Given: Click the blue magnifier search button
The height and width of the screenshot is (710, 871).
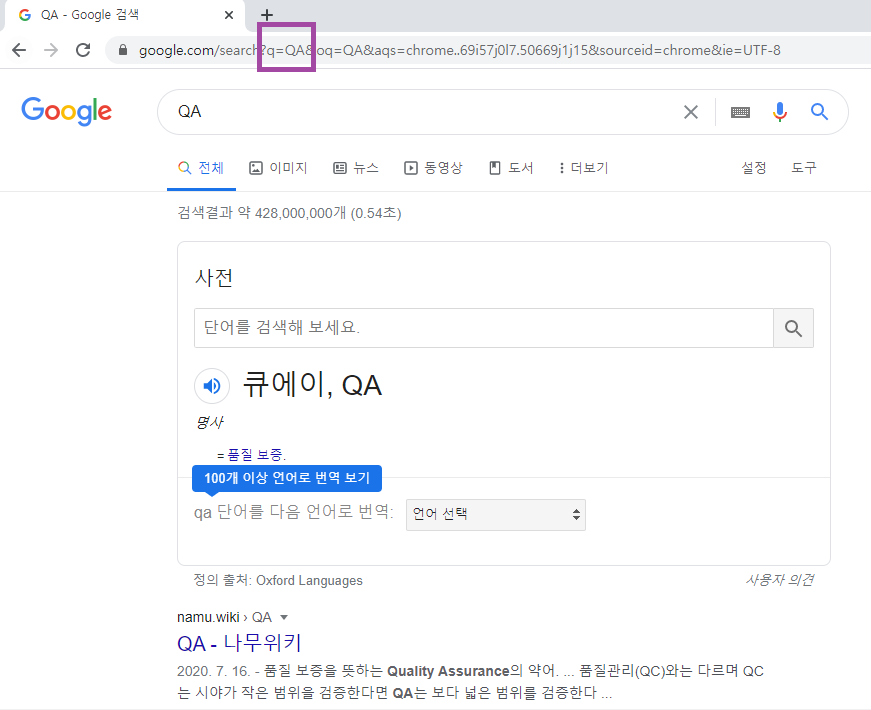Looking at the screenshot, I should (819, 112).
